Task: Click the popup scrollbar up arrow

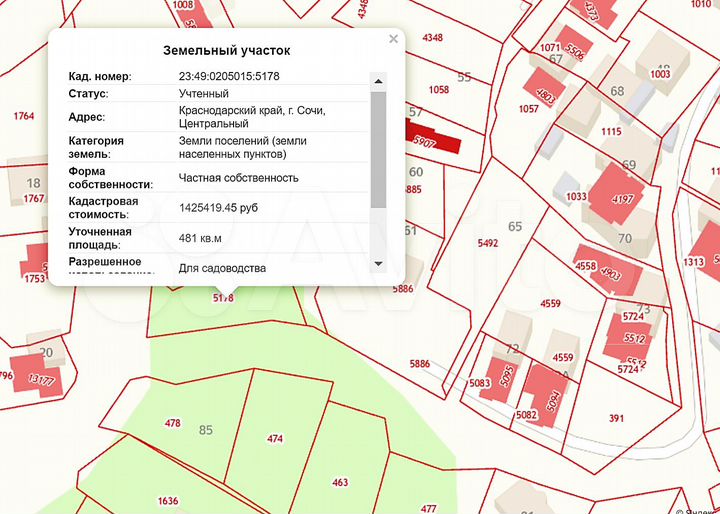Action: tap(378, 80)
